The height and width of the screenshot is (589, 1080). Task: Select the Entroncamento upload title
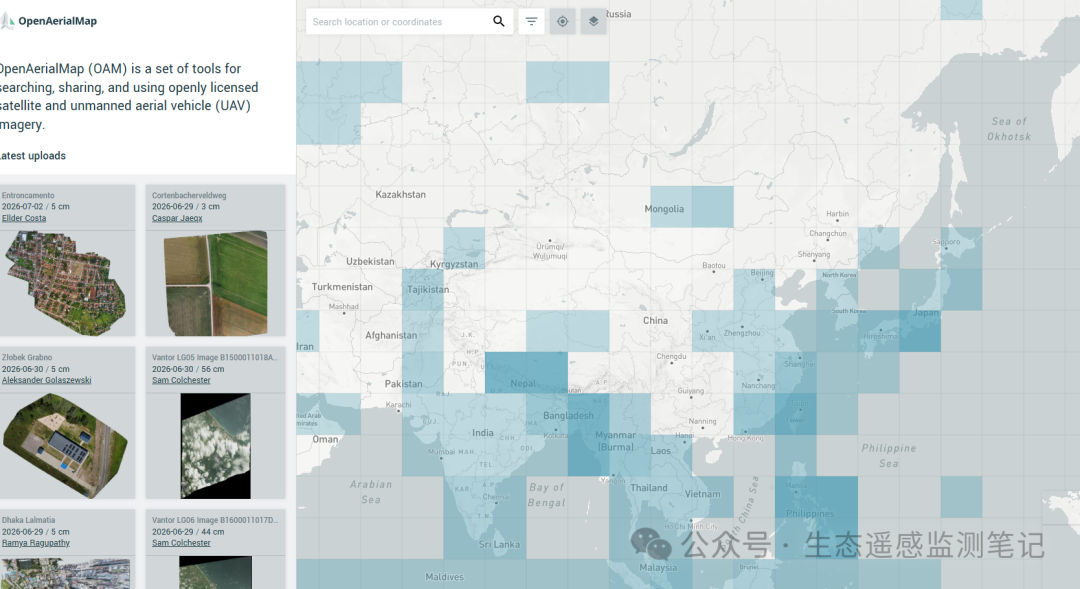pyautogui.click(x=28, y=196)
